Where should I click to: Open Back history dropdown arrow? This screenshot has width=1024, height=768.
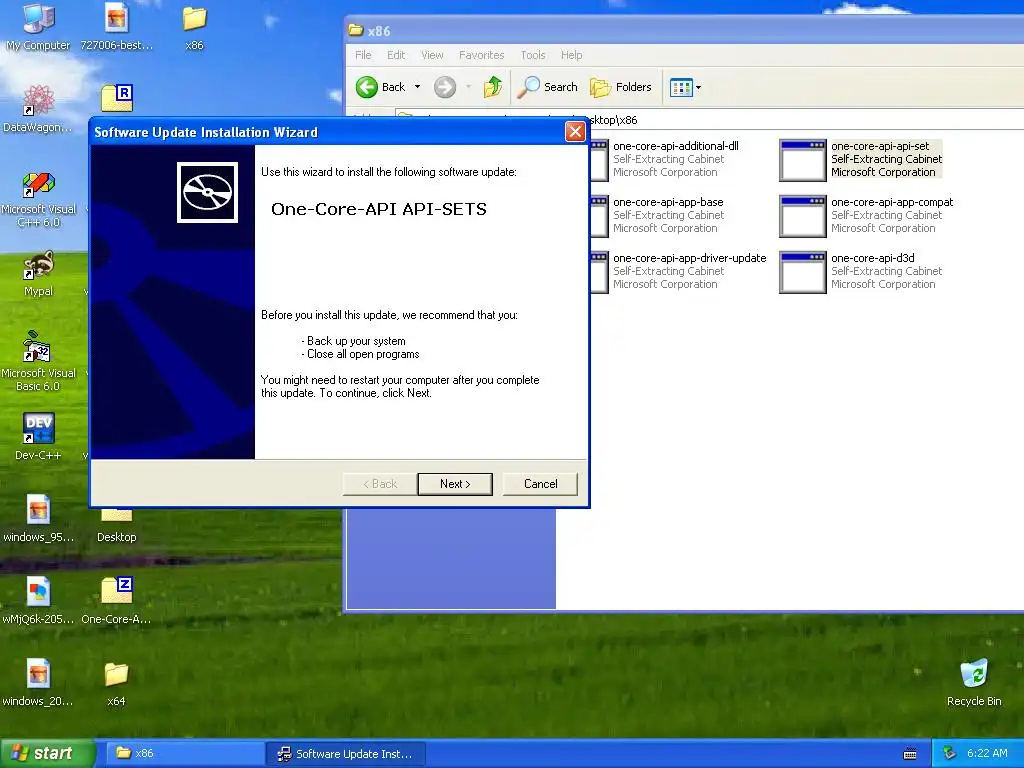[x=417, y=87]
